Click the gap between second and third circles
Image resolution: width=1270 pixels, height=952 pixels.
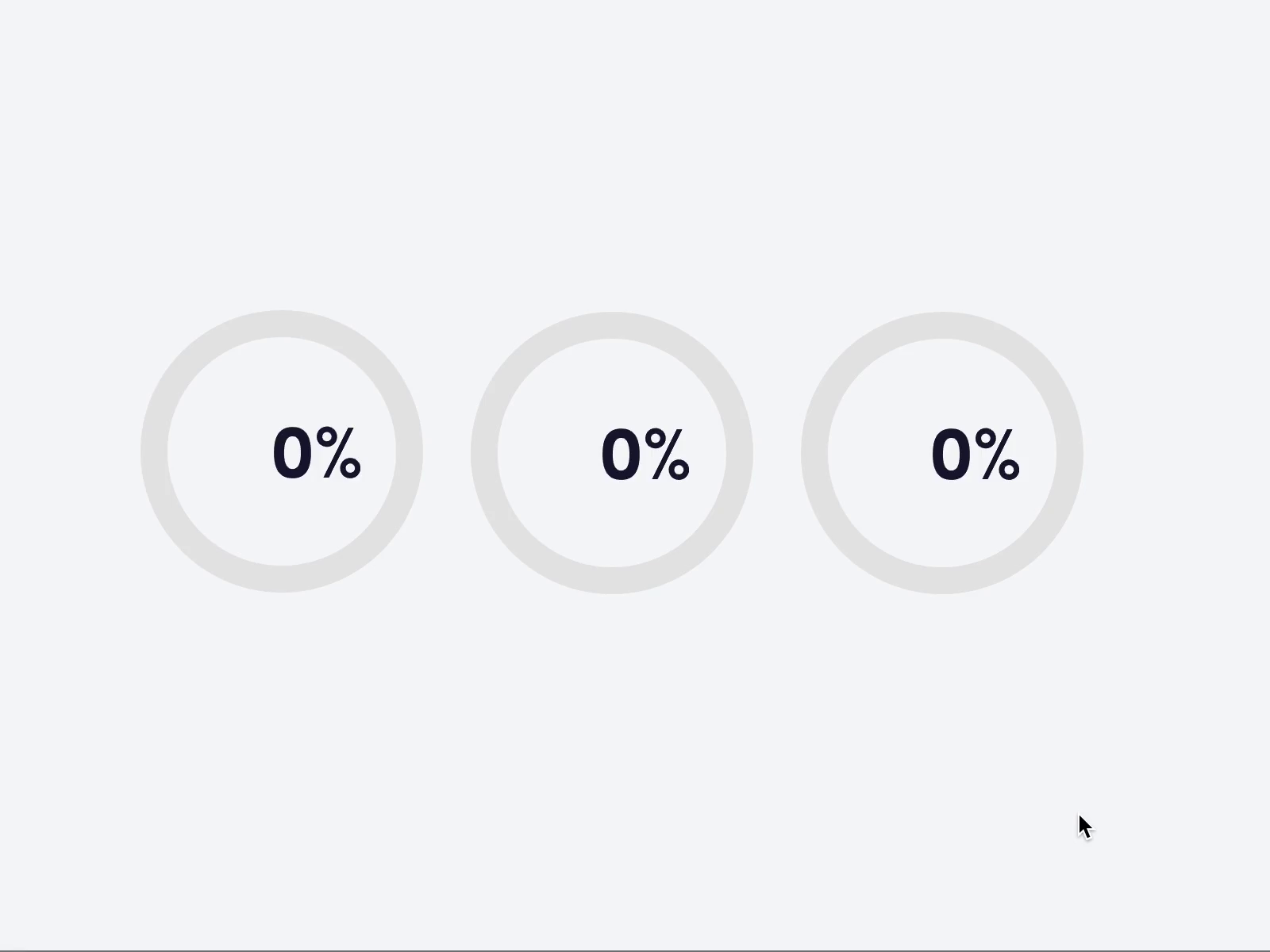tap(778, 452)
